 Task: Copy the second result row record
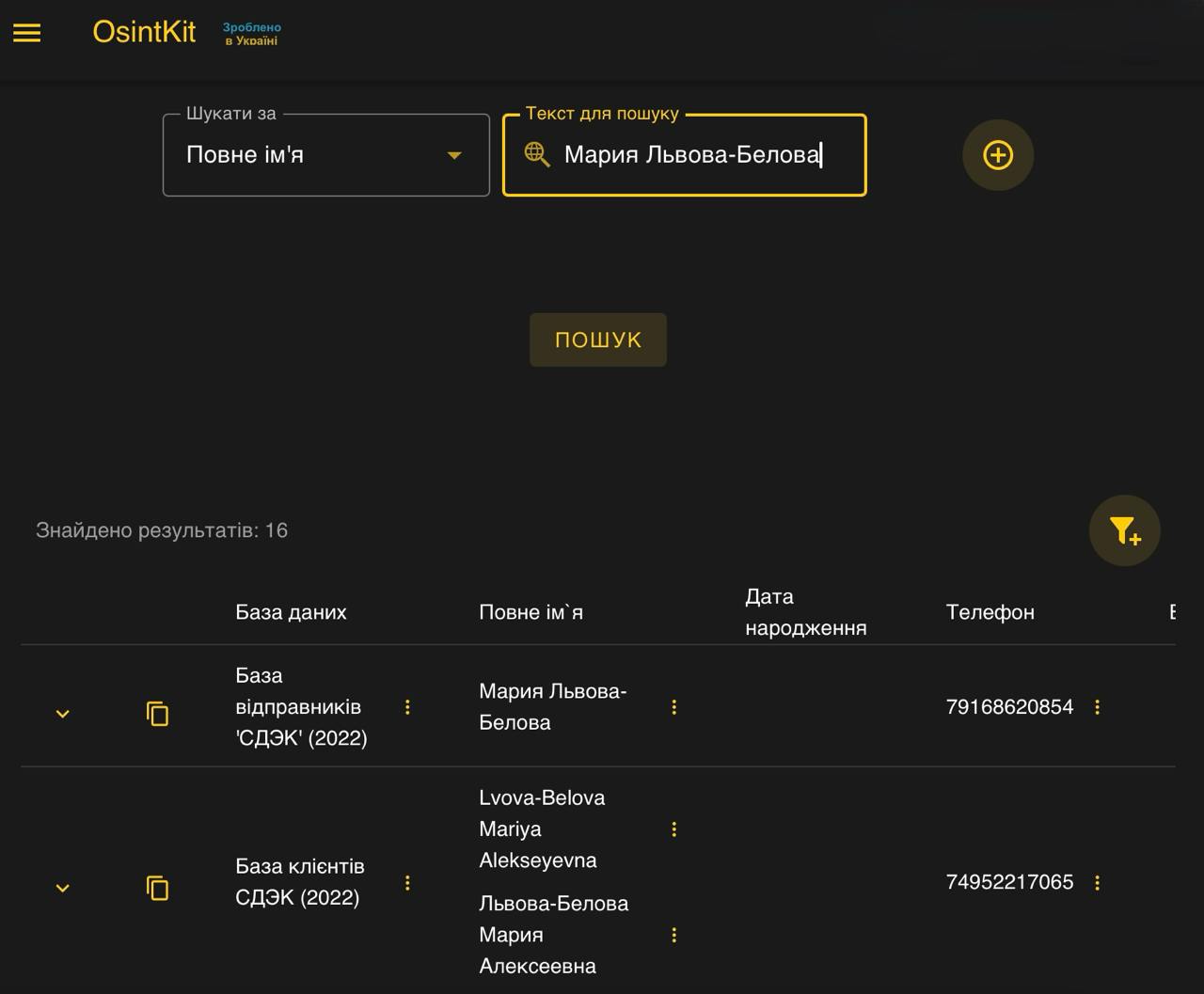point(157,888)
